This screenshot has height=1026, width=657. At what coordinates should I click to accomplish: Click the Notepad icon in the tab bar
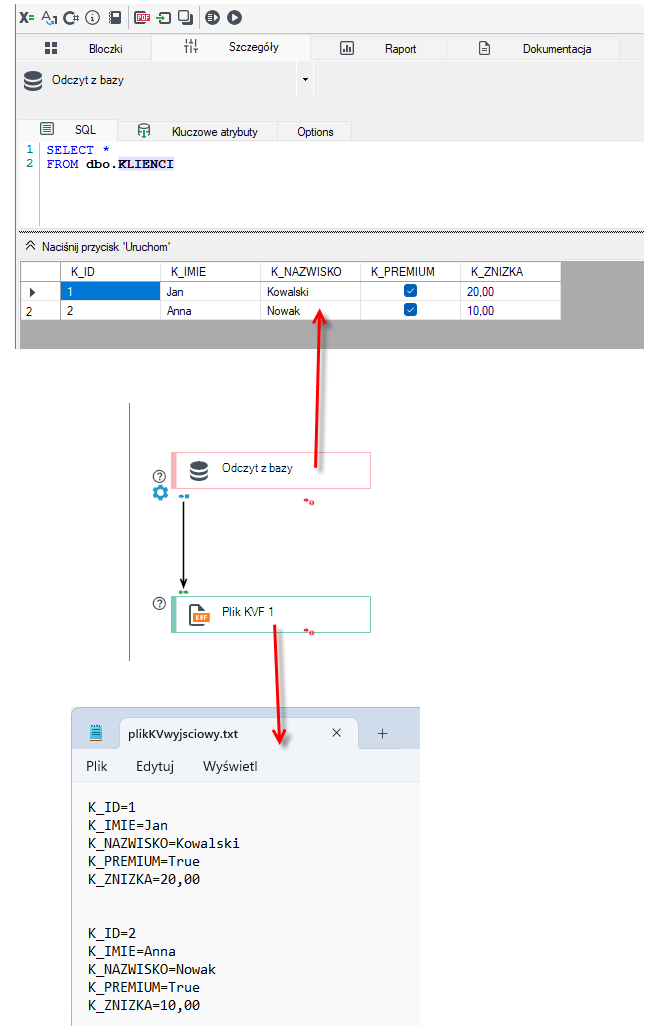[96, 733]
